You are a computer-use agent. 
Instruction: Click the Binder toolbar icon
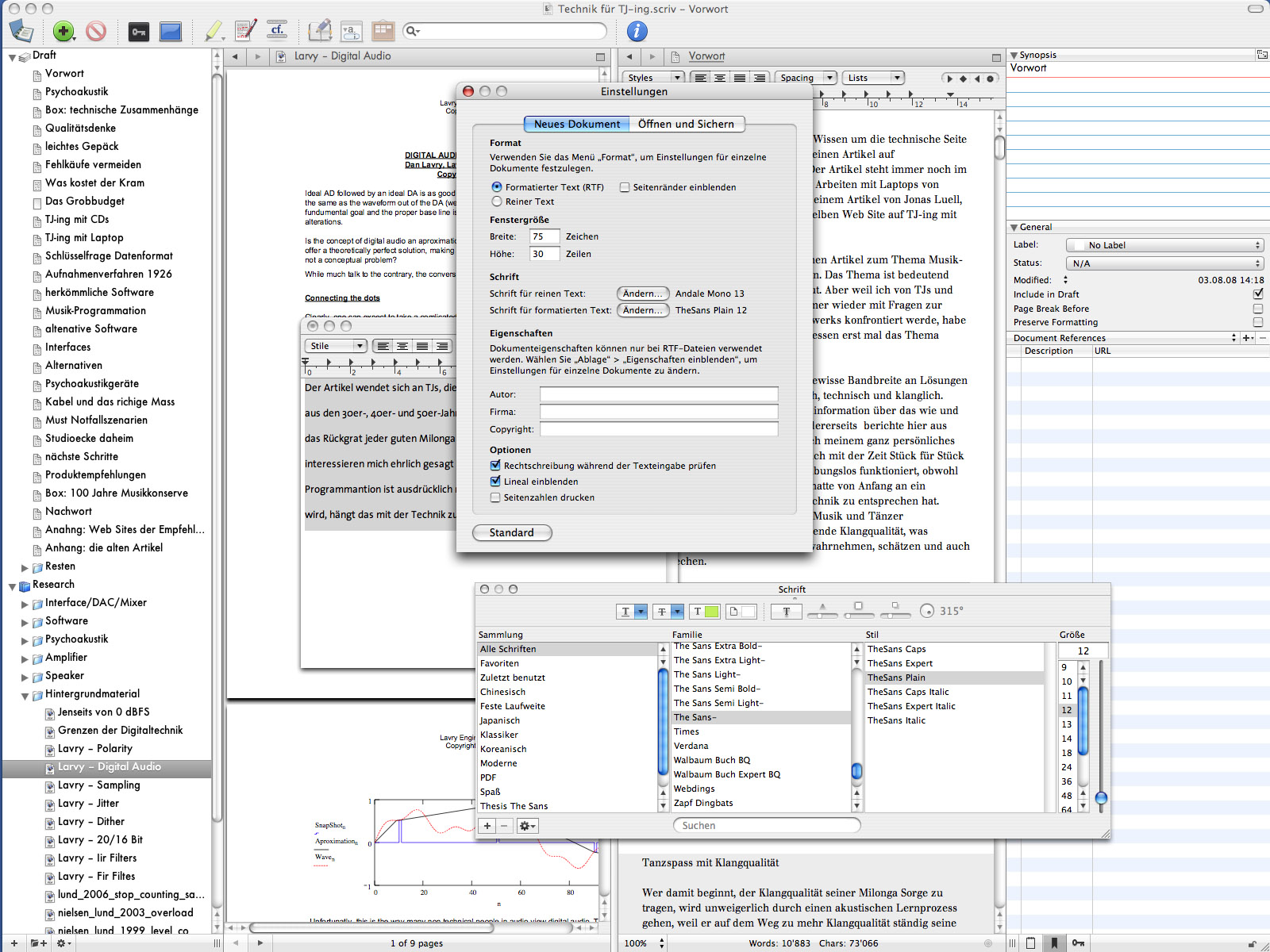tap(21, 31)
